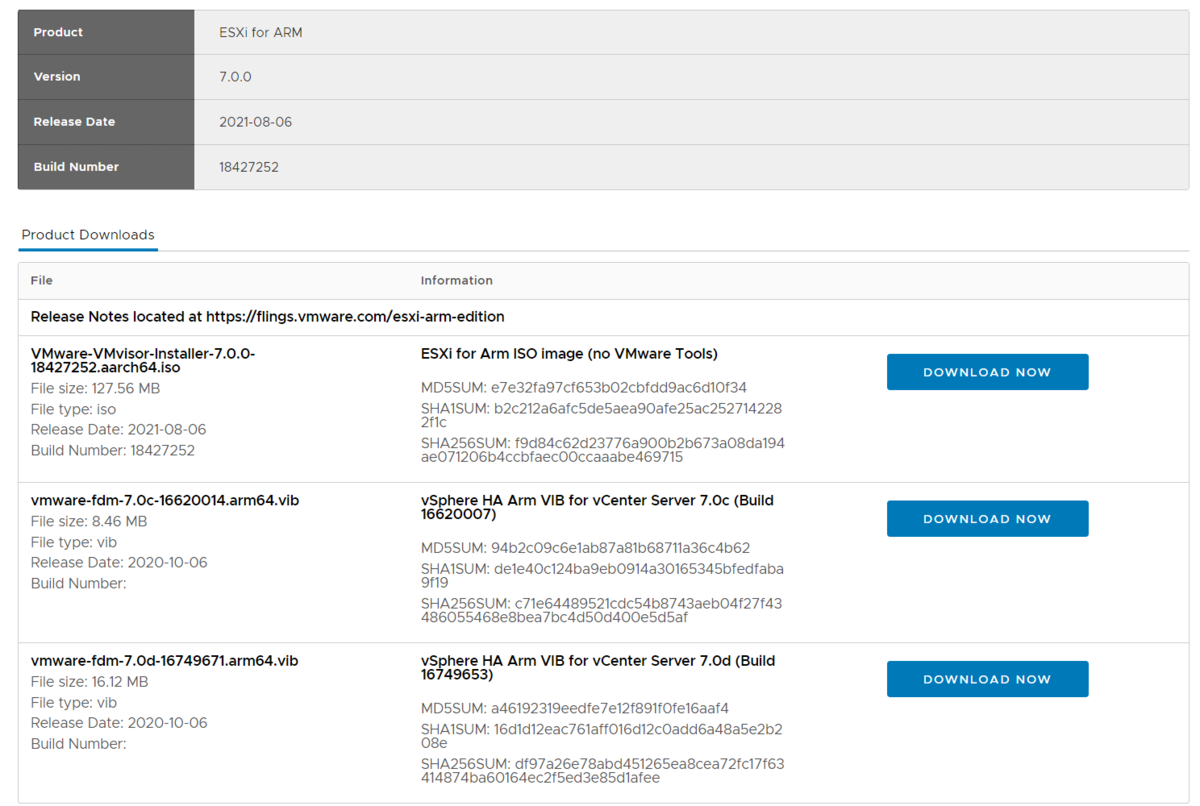Click 'Build Number: 18427252' under the ISO file
The width and height of the screenshot is (1200, 806).
click(113, 451)
